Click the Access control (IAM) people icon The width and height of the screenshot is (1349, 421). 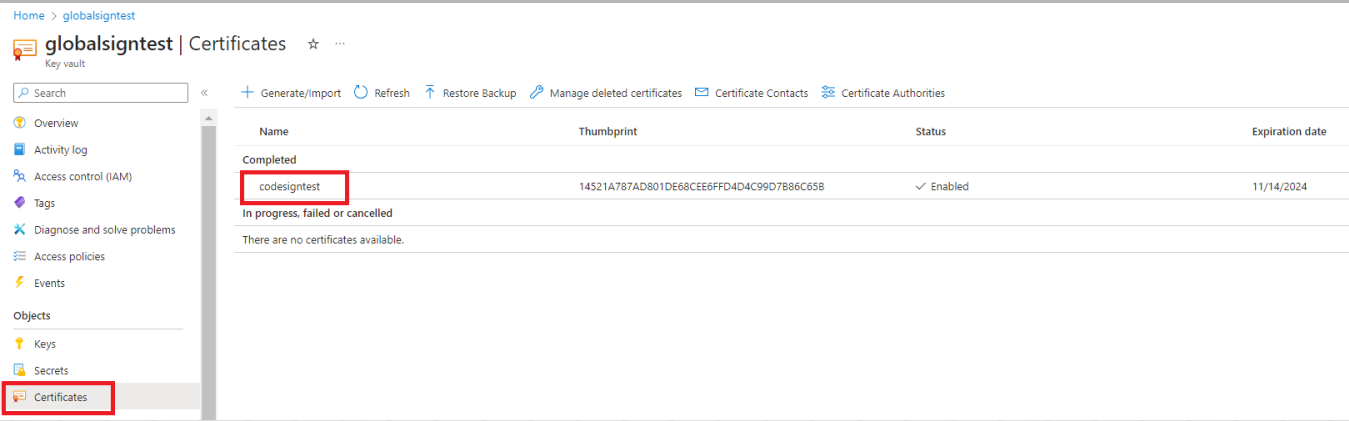(19, 176)
